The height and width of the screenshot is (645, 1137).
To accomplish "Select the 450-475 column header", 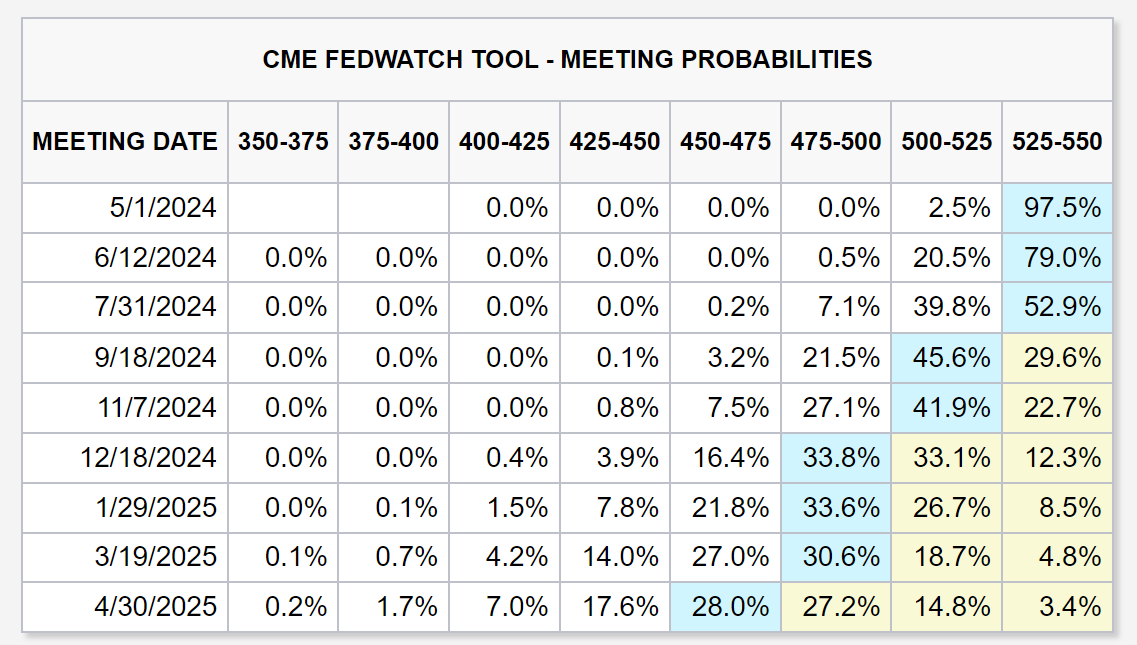I will pos(725,142).
